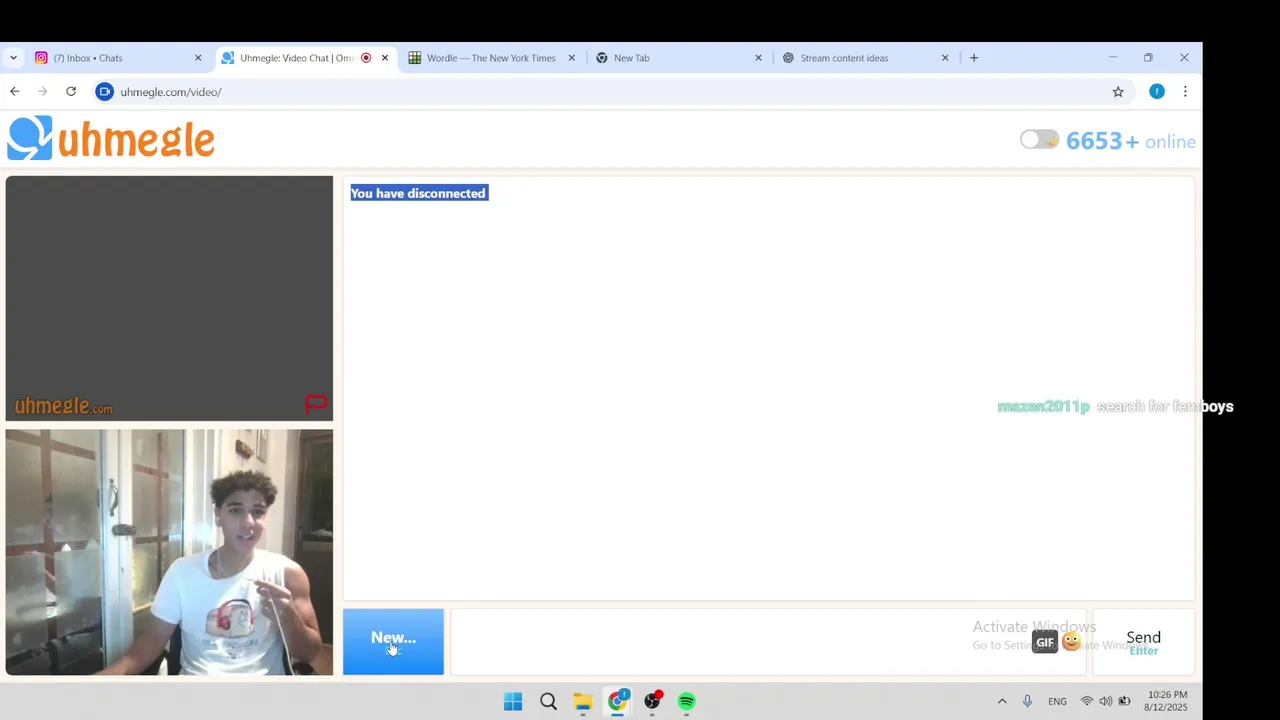Close the Instagram Inbox tab
Image resolution: width=1280 pixels, height=720 pixels.
pyautogui.click(x=198, y=58)
